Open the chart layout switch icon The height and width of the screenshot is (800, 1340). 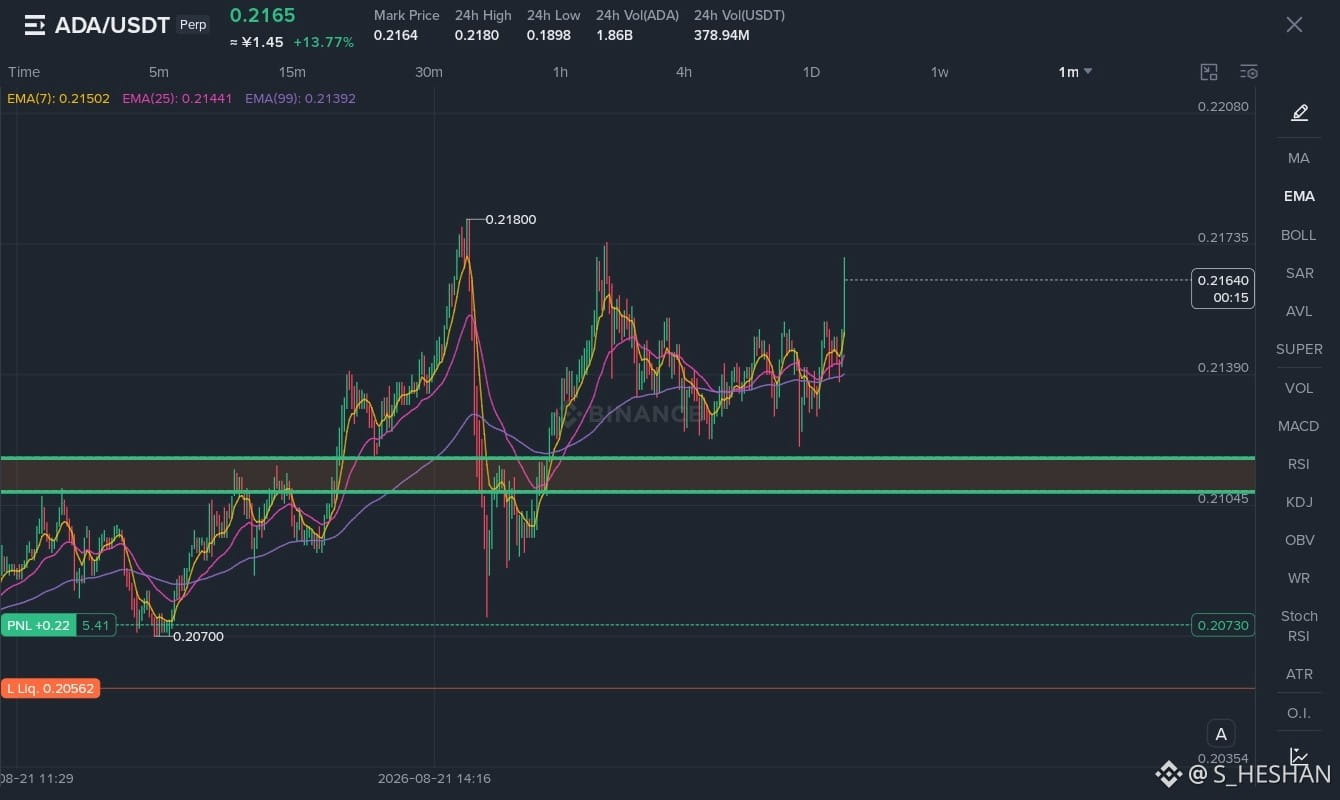(1209, 72)
